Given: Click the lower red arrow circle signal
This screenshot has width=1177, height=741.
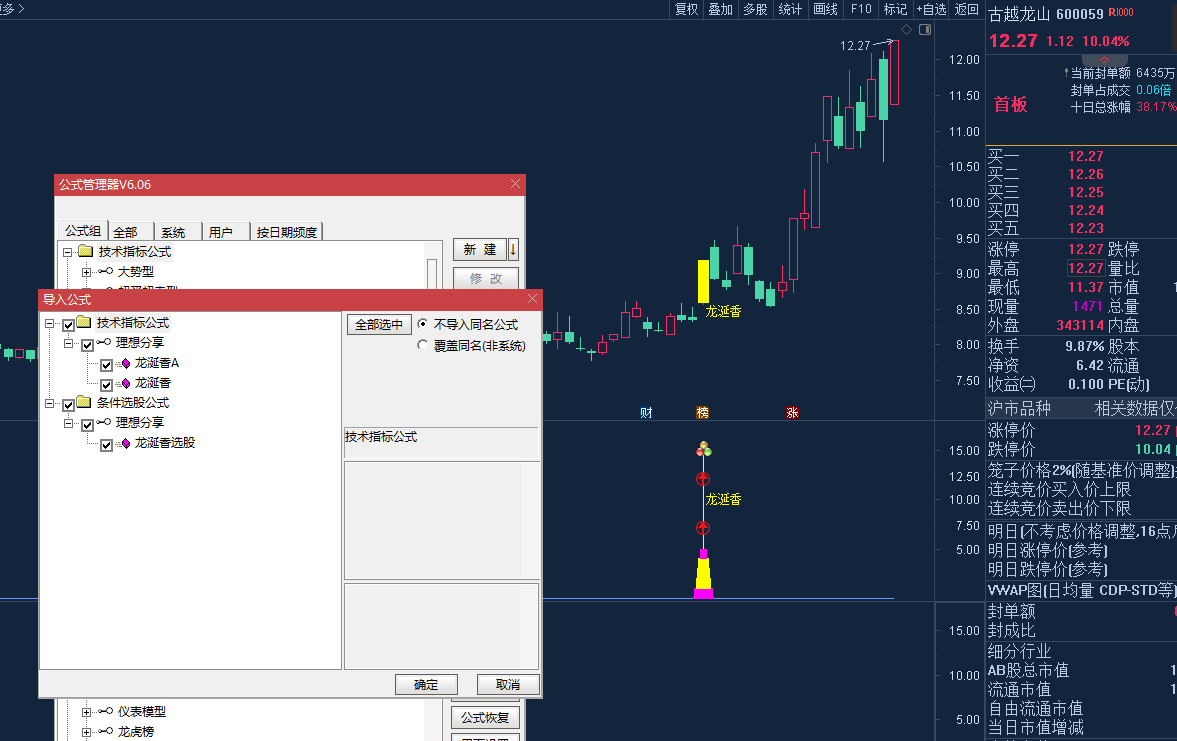Looking at the screenshot, I should click(703, 528).
